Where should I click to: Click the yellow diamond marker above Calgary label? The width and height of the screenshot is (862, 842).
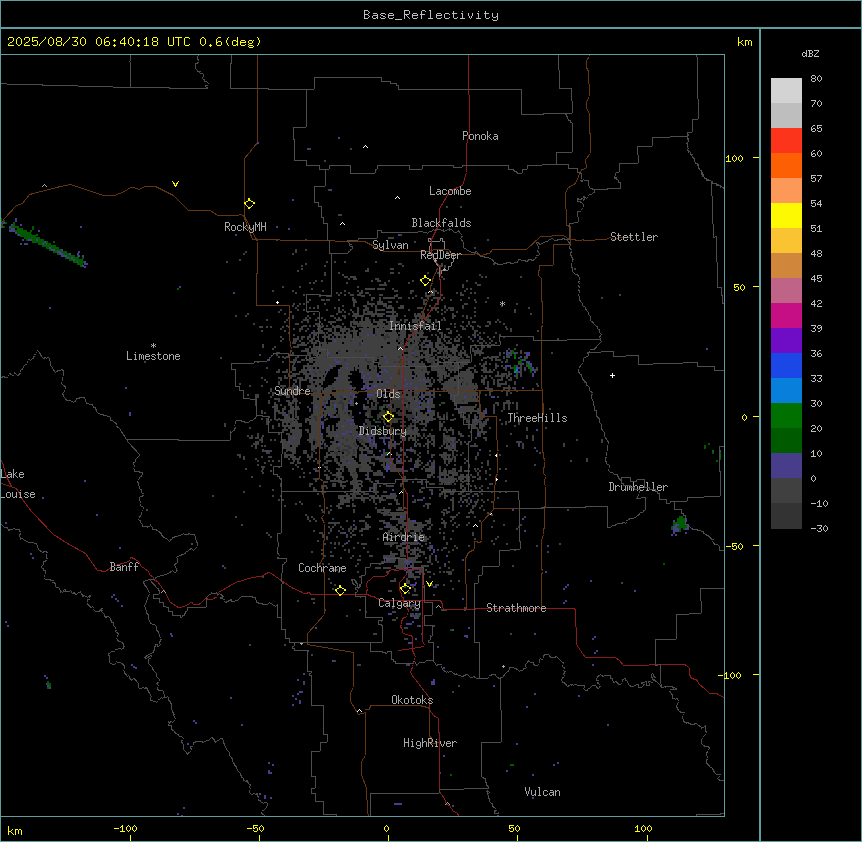[x=405, y=589]
